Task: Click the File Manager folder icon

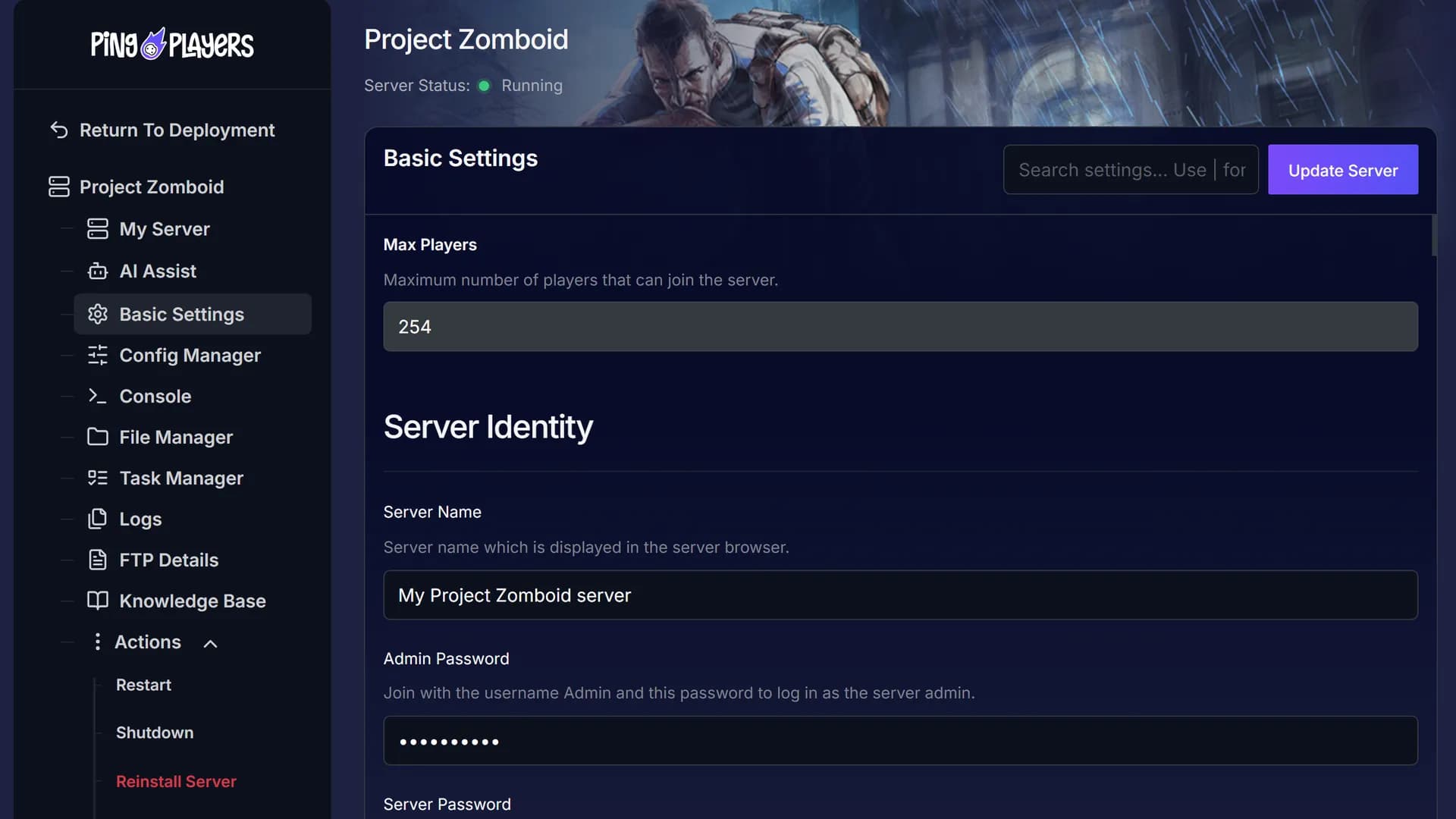Action: 98,437
